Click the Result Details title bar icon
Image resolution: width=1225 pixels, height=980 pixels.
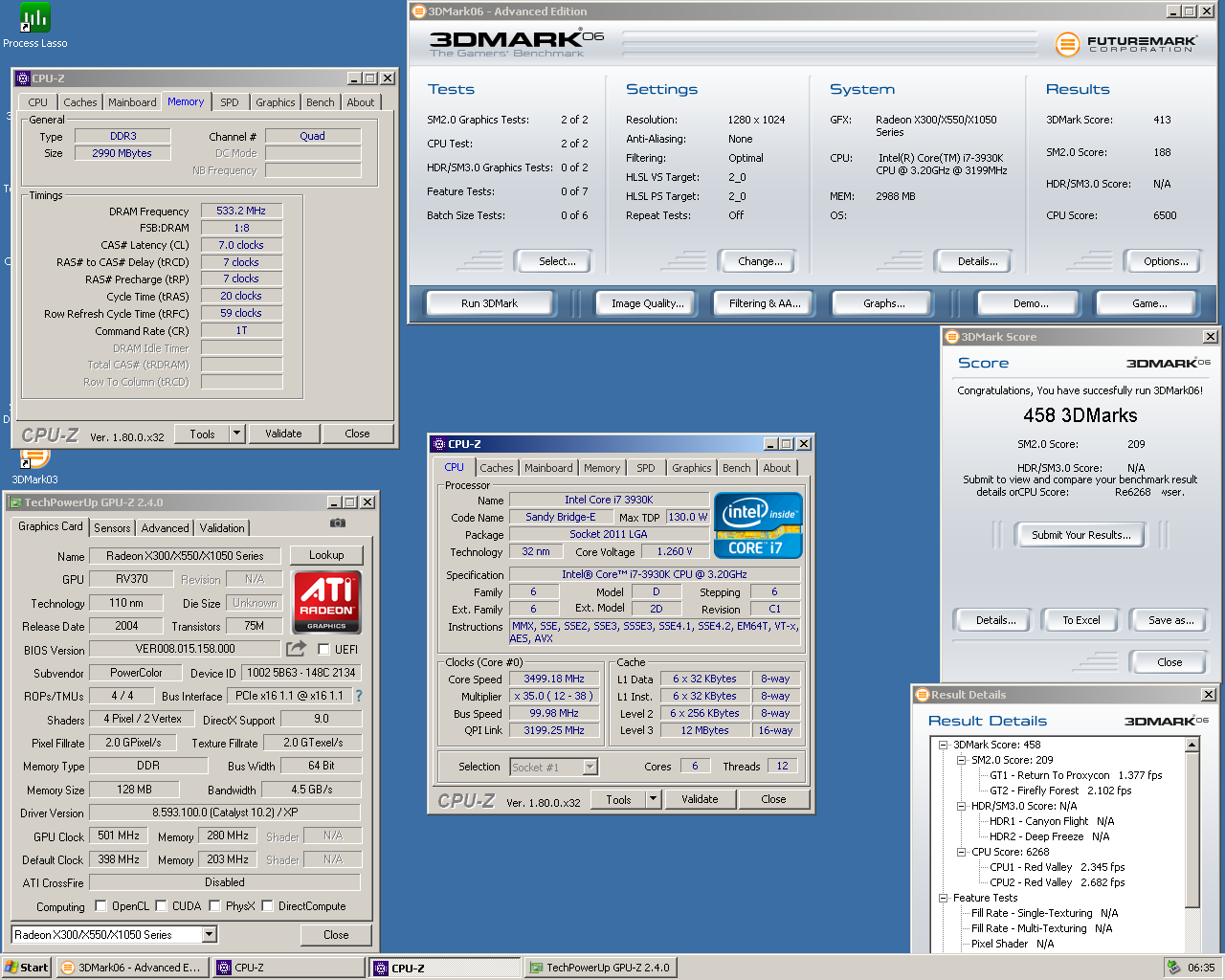(x=923, y=695)
